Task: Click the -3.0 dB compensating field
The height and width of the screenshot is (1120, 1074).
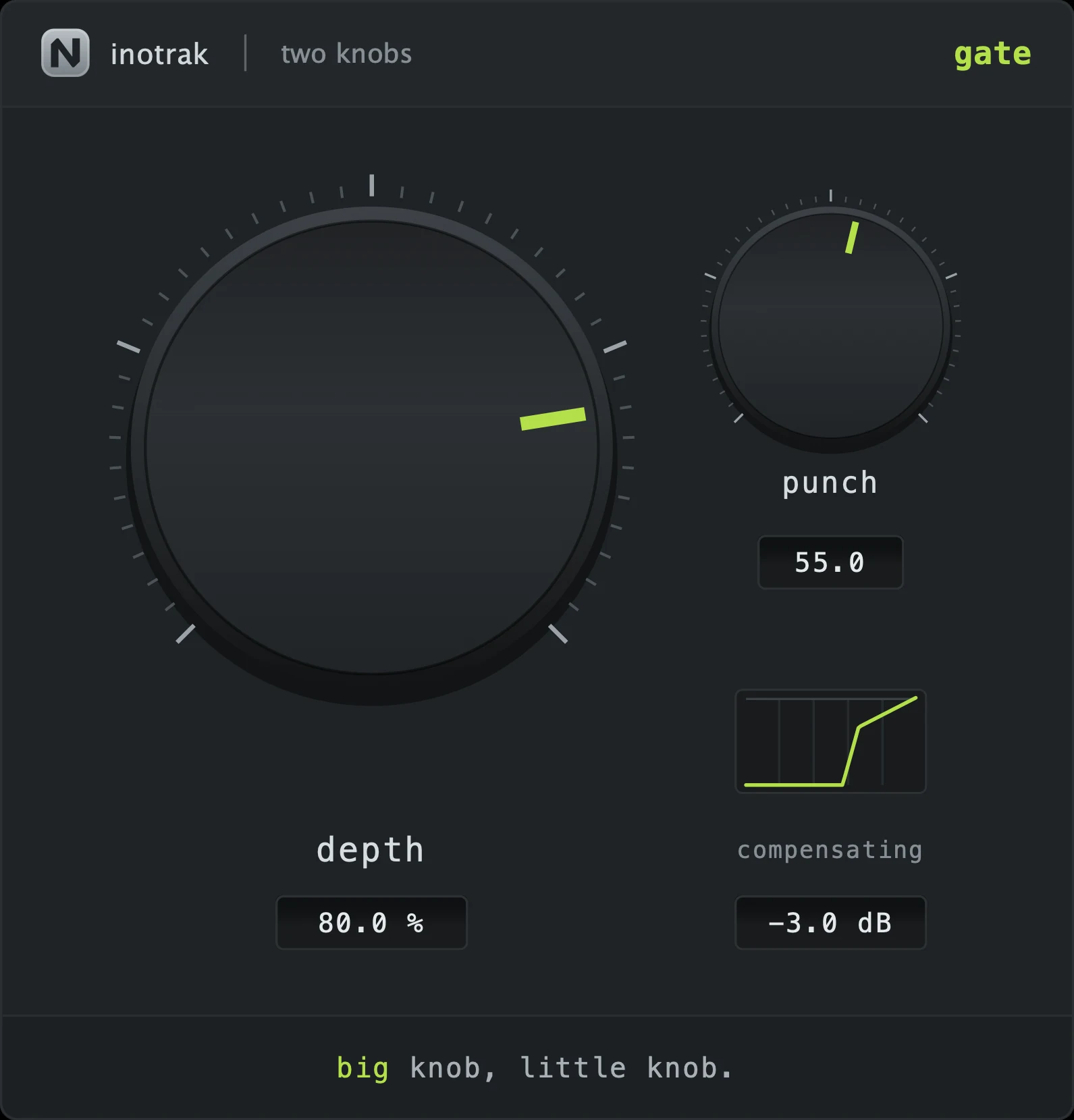Action: [830, 922]
